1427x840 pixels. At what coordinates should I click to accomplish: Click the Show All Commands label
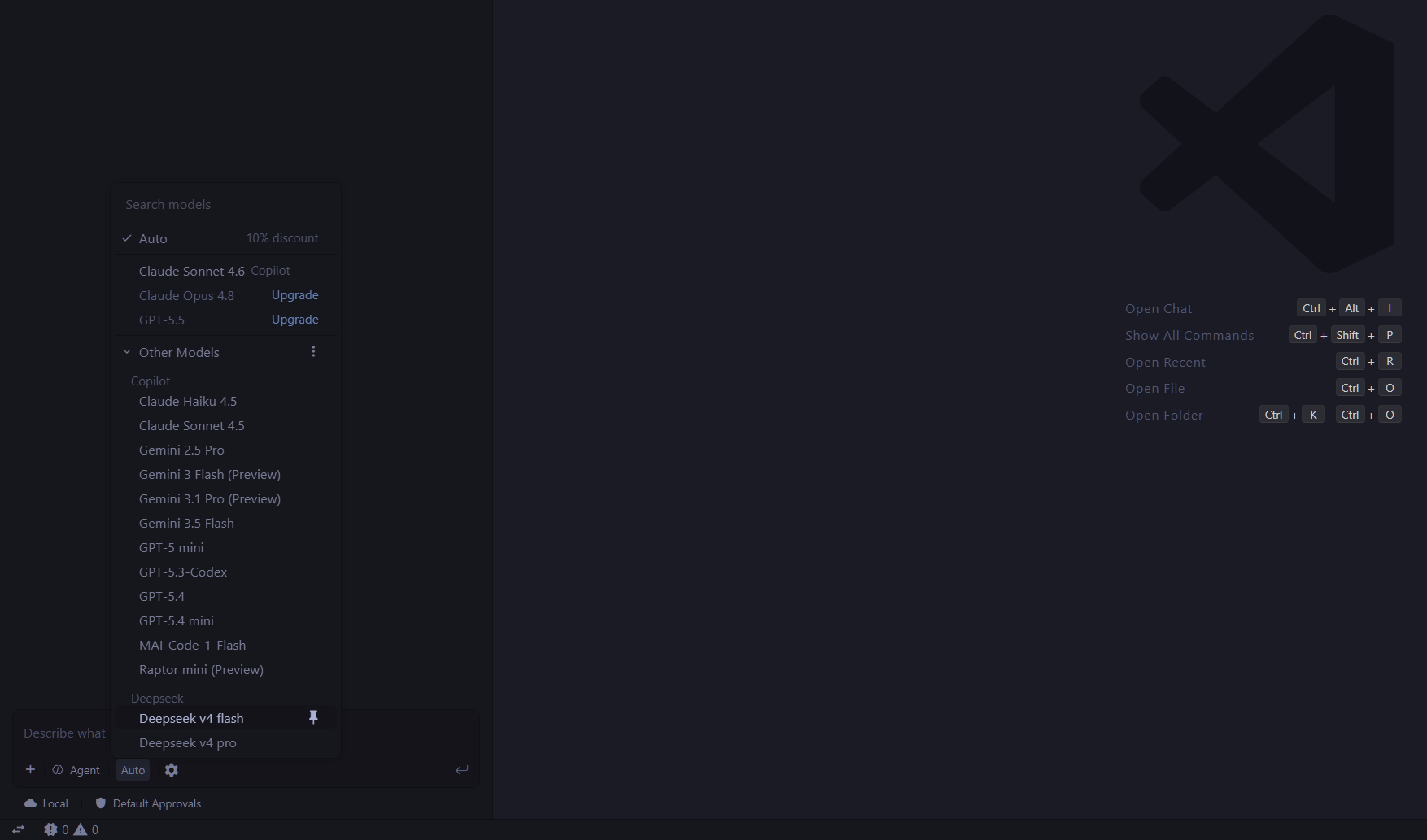pos(1189,335)
